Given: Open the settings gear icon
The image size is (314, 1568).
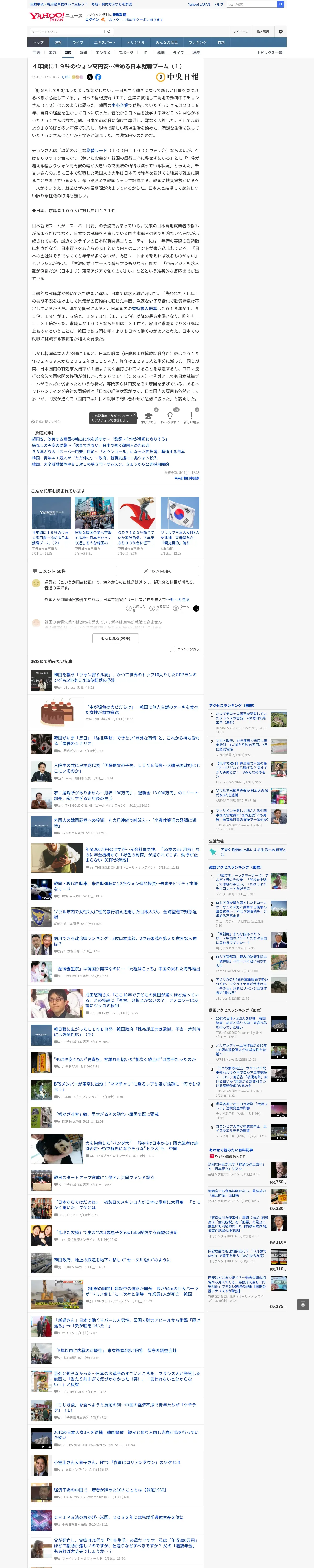Looking at the screenshot, I should click(281, 32).
